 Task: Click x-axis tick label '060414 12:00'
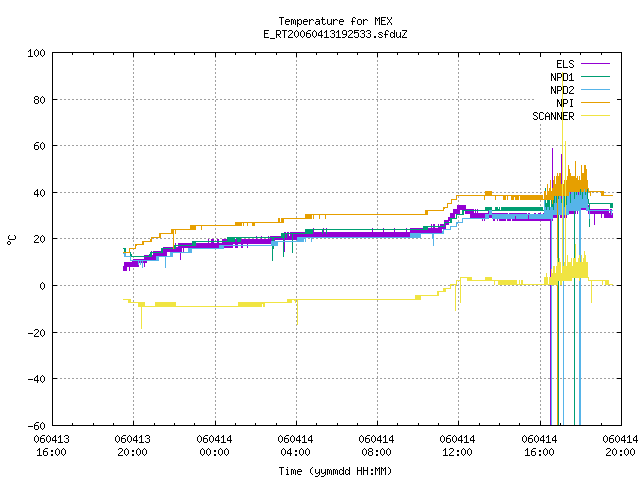(458, 446)
